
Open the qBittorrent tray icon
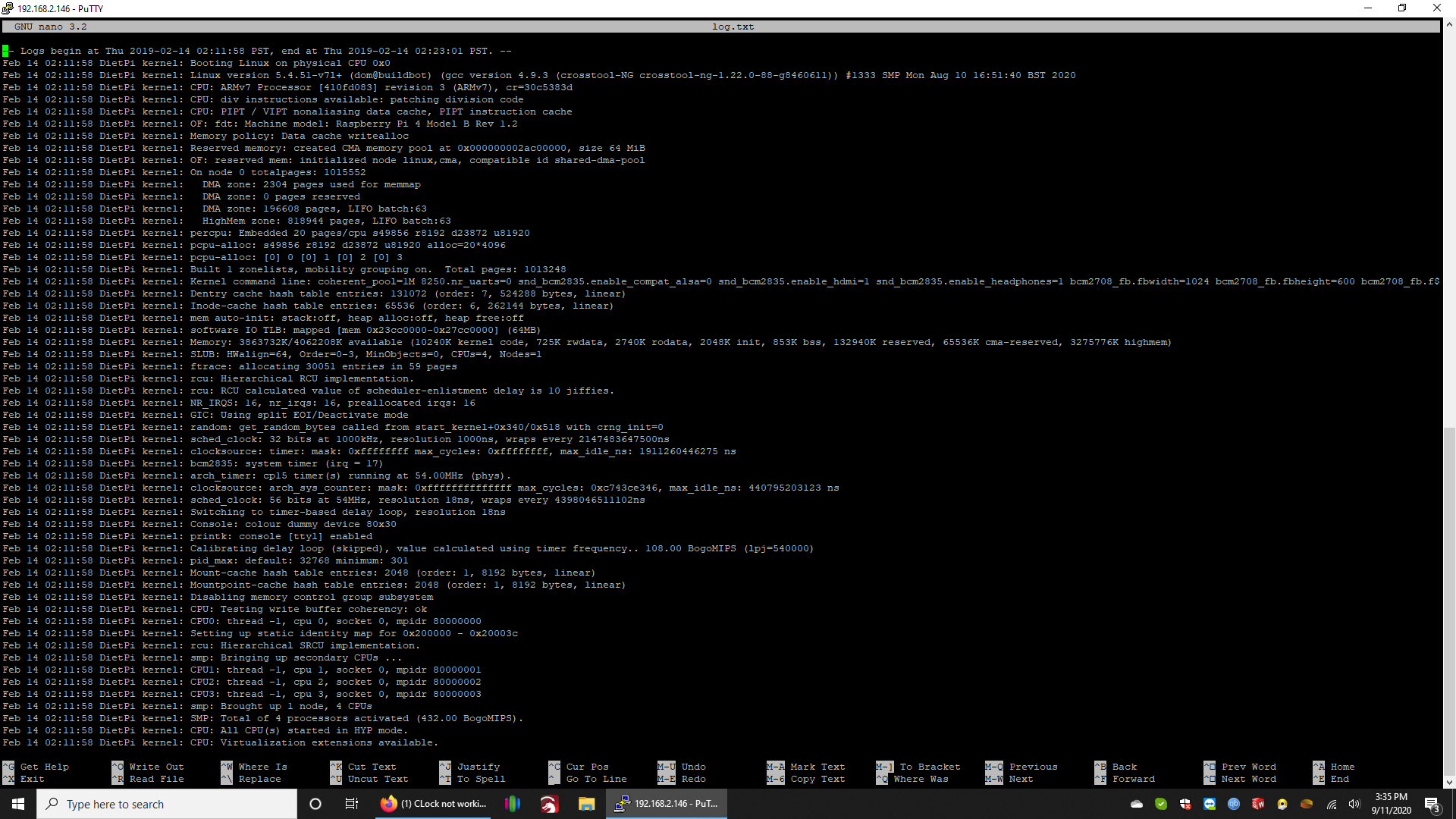pyautogui.click(x=1234, y=804)
